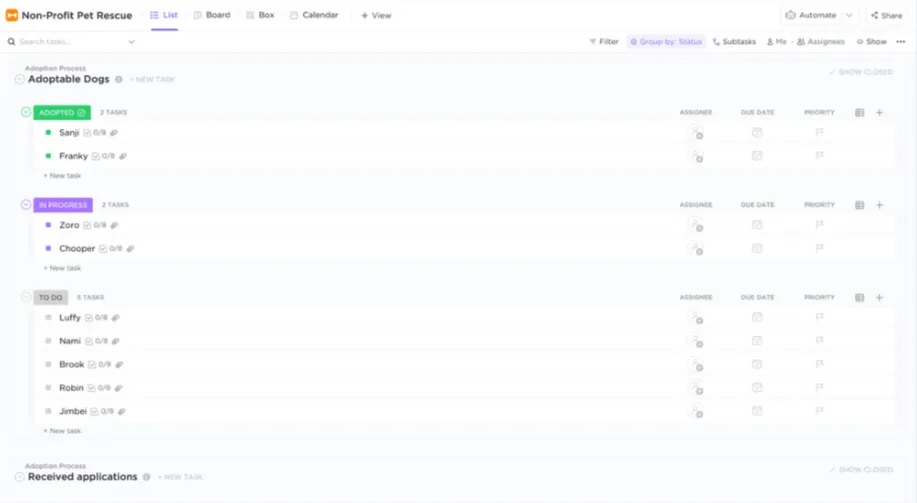Open the Show options dropdown

pos(871,42)
